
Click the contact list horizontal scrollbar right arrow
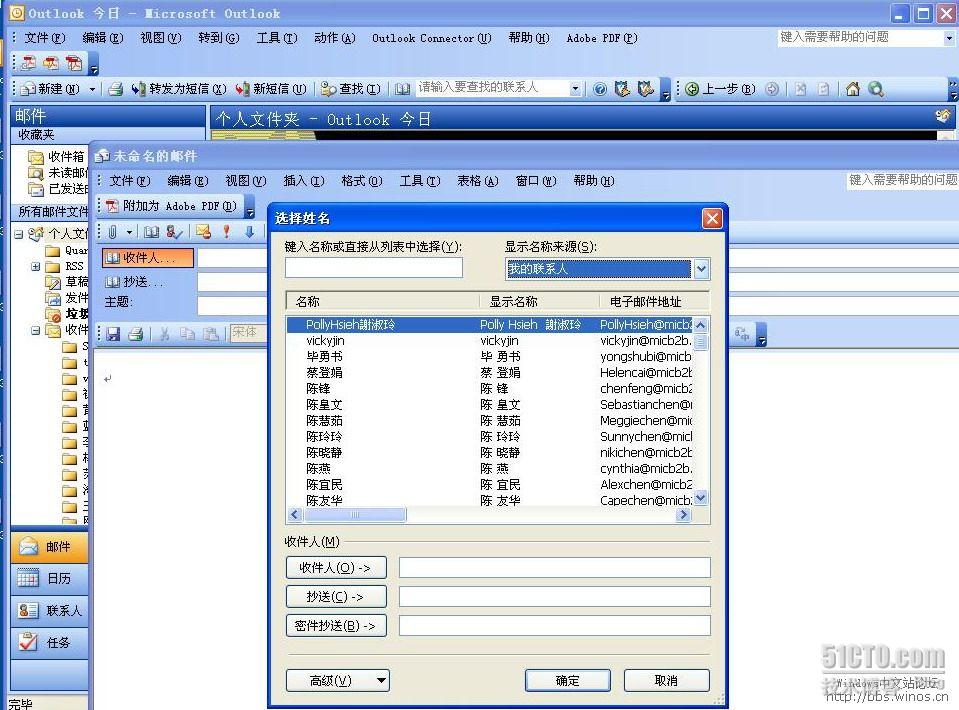click(683, 515)
